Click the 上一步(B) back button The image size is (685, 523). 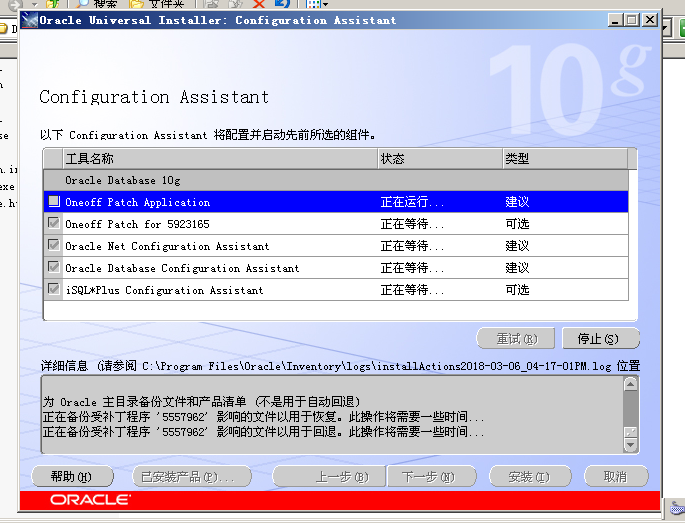(329, 476)
